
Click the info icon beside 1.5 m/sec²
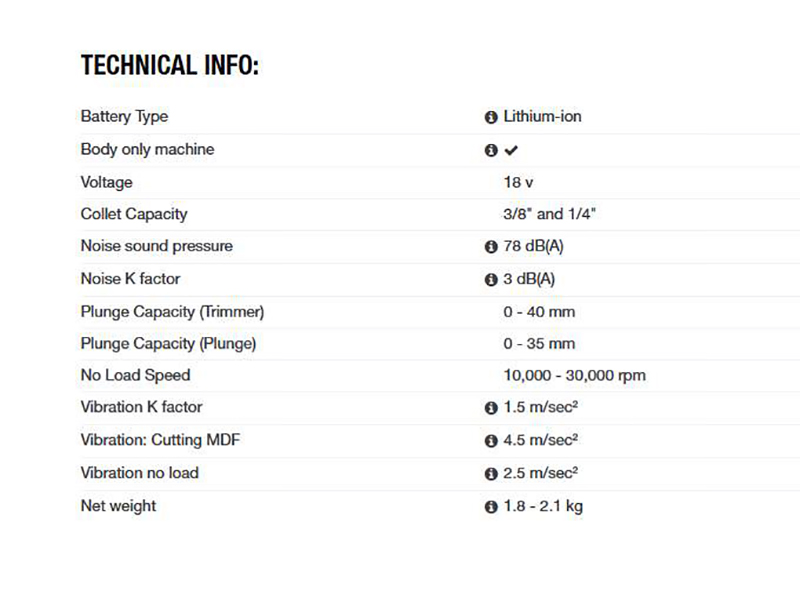pos(491,408)
